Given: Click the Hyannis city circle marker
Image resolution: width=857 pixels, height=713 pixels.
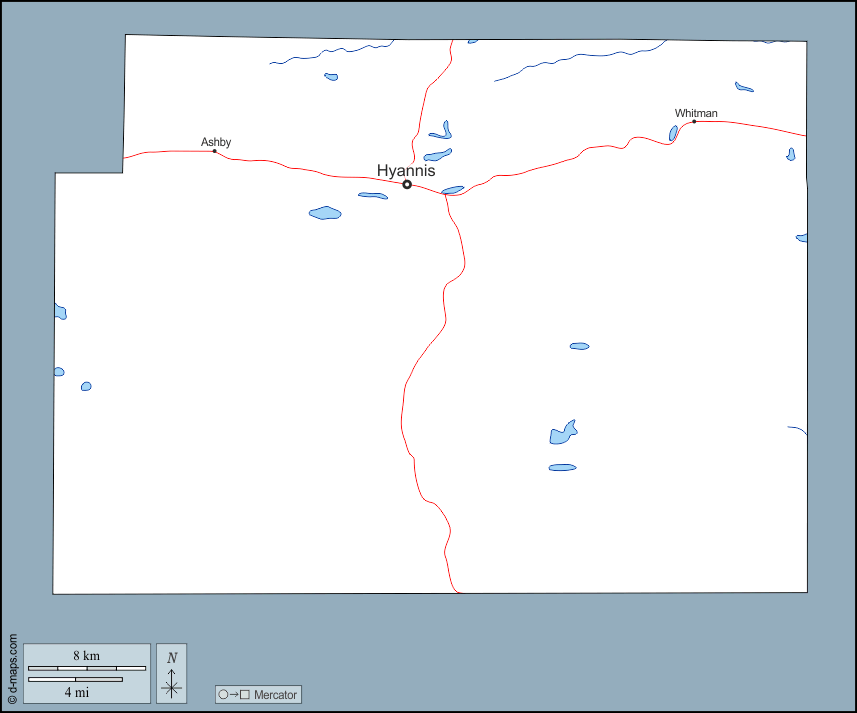Looking at the screenshot, I should pos(407,184).
